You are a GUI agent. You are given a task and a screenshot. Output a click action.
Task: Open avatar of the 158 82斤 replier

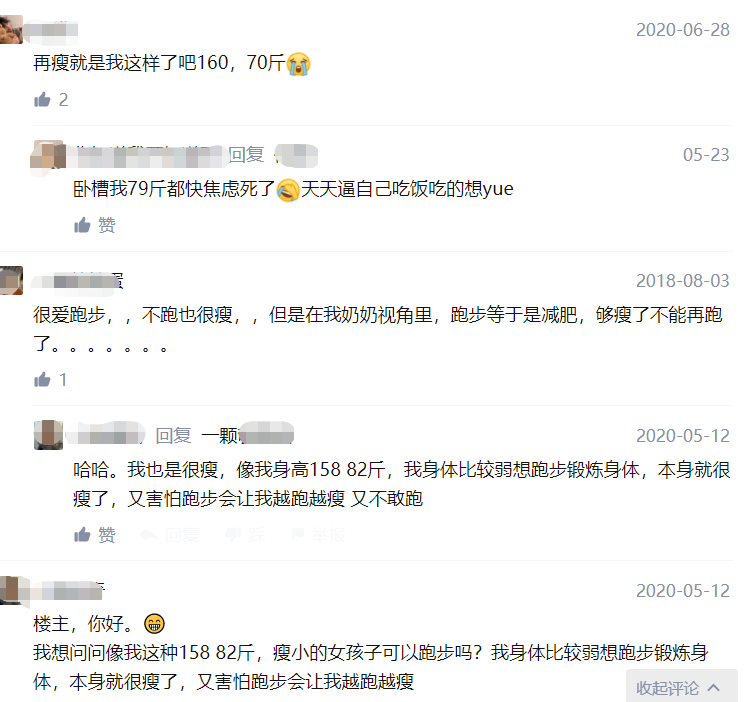48,435
